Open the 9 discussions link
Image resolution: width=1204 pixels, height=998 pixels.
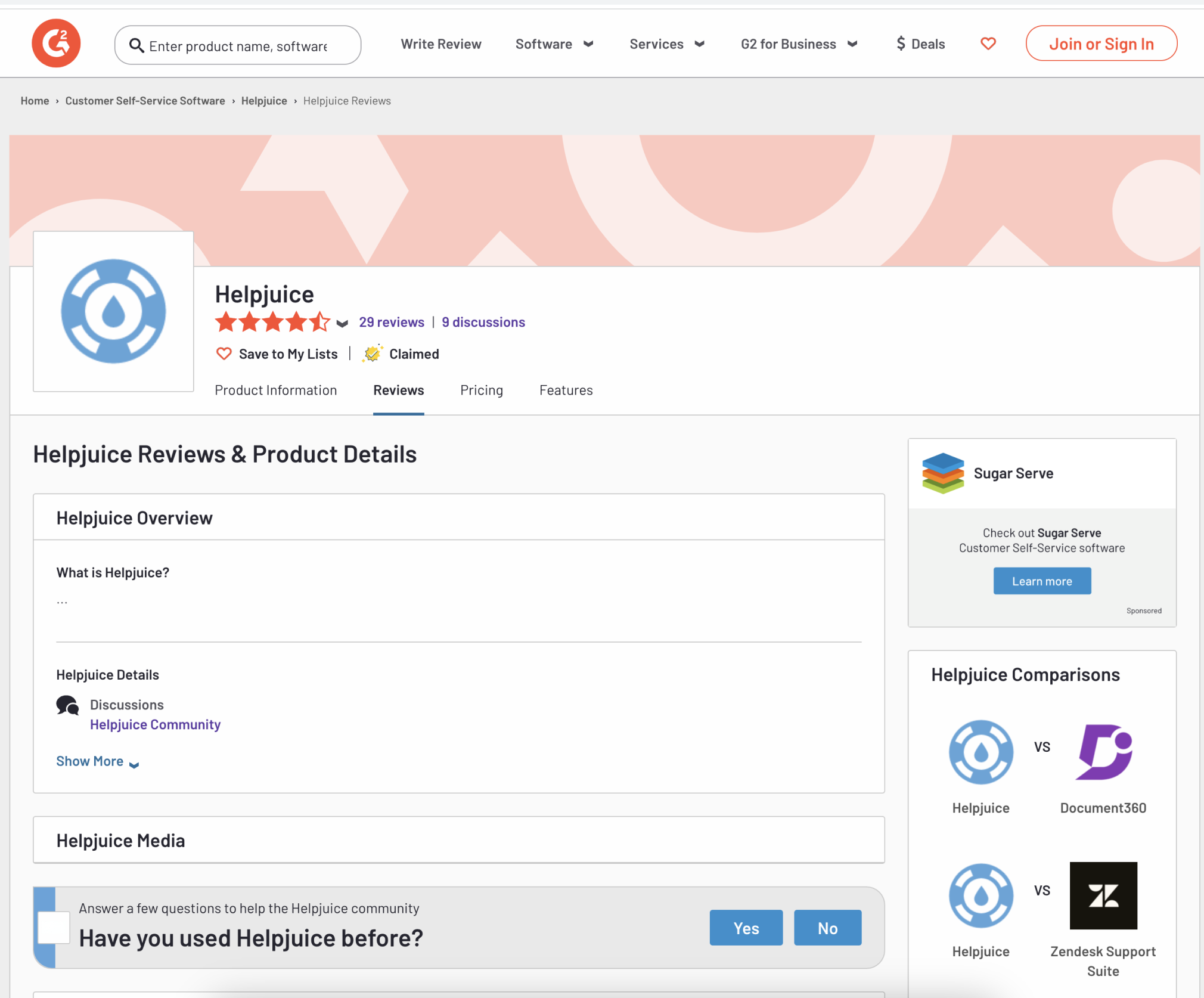[x=483, y=323]
